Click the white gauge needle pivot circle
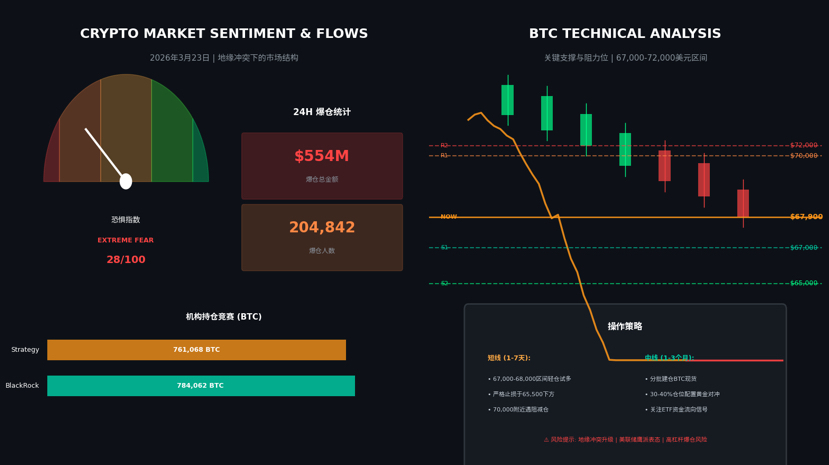This screenshot has height=465, width=829. point(126,181)
